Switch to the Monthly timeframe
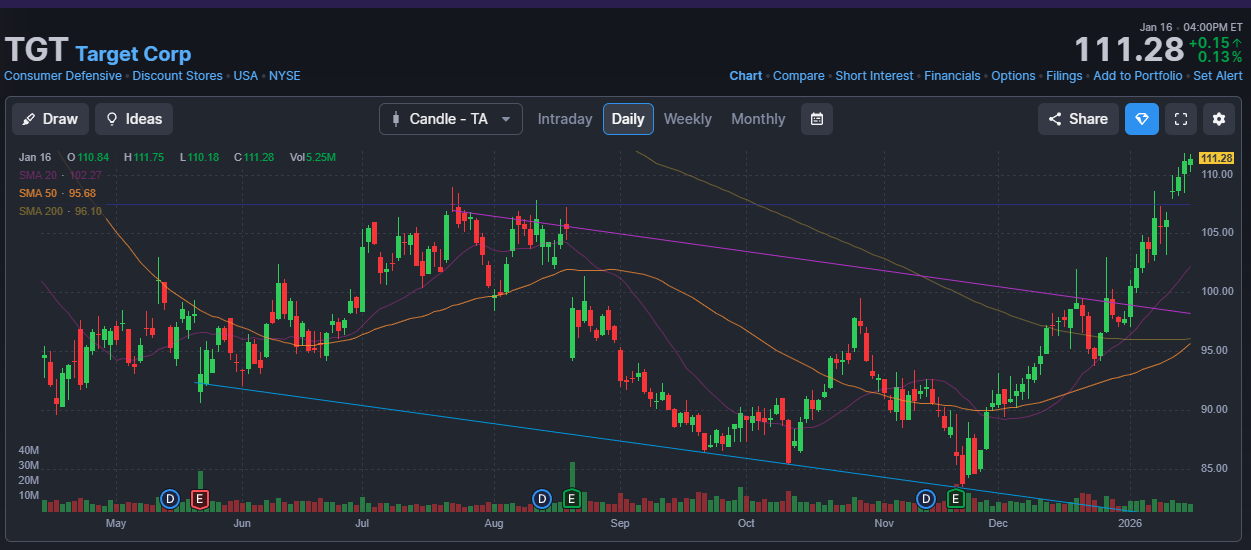Screen dimensions: 1251x550 coord(758,119)
